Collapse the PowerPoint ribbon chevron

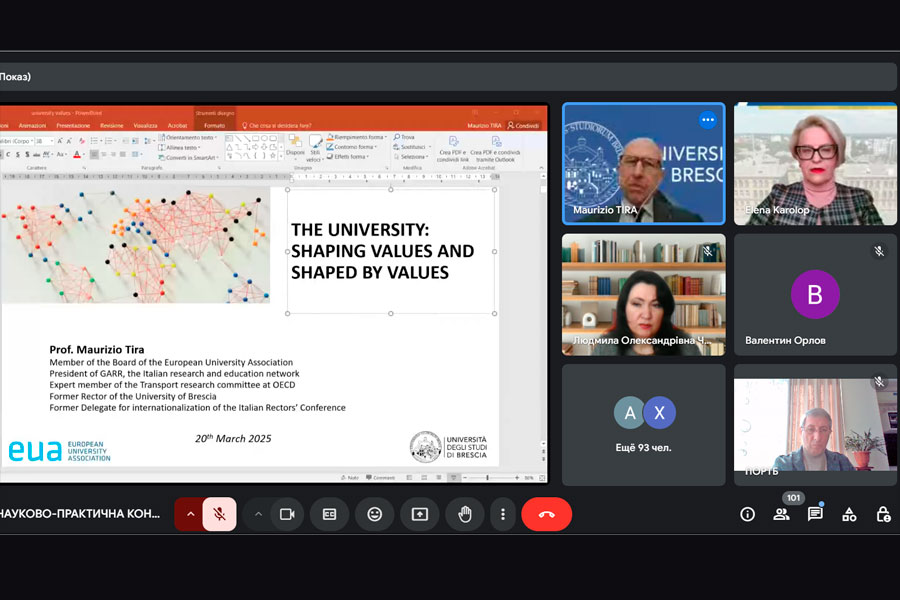[541, 168]
